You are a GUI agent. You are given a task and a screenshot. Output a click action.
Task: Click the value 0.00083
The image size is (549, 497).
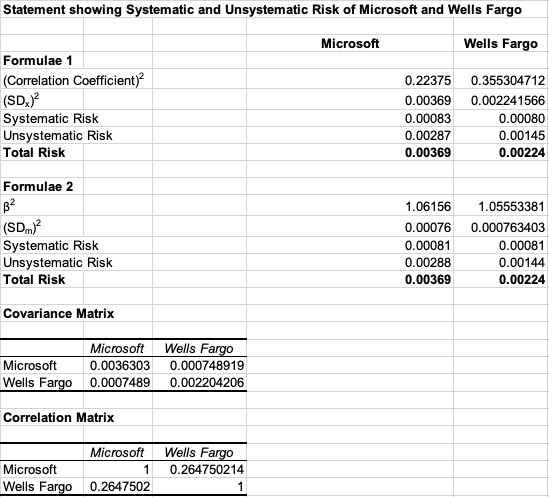click(428, 118)
